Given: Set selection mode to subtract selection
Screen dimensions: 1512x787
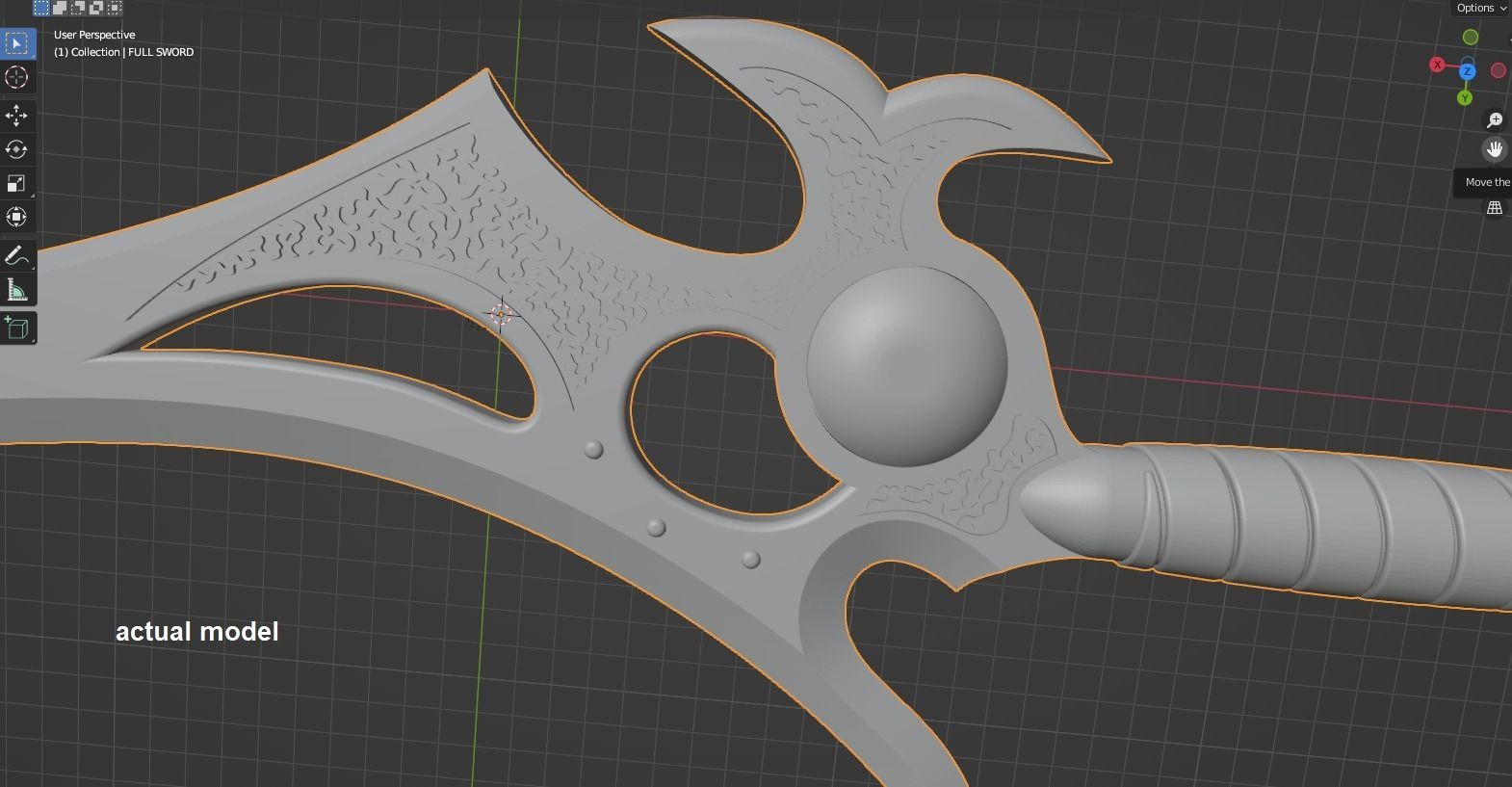Looking at the screenshot, I should tap(78, 8).
